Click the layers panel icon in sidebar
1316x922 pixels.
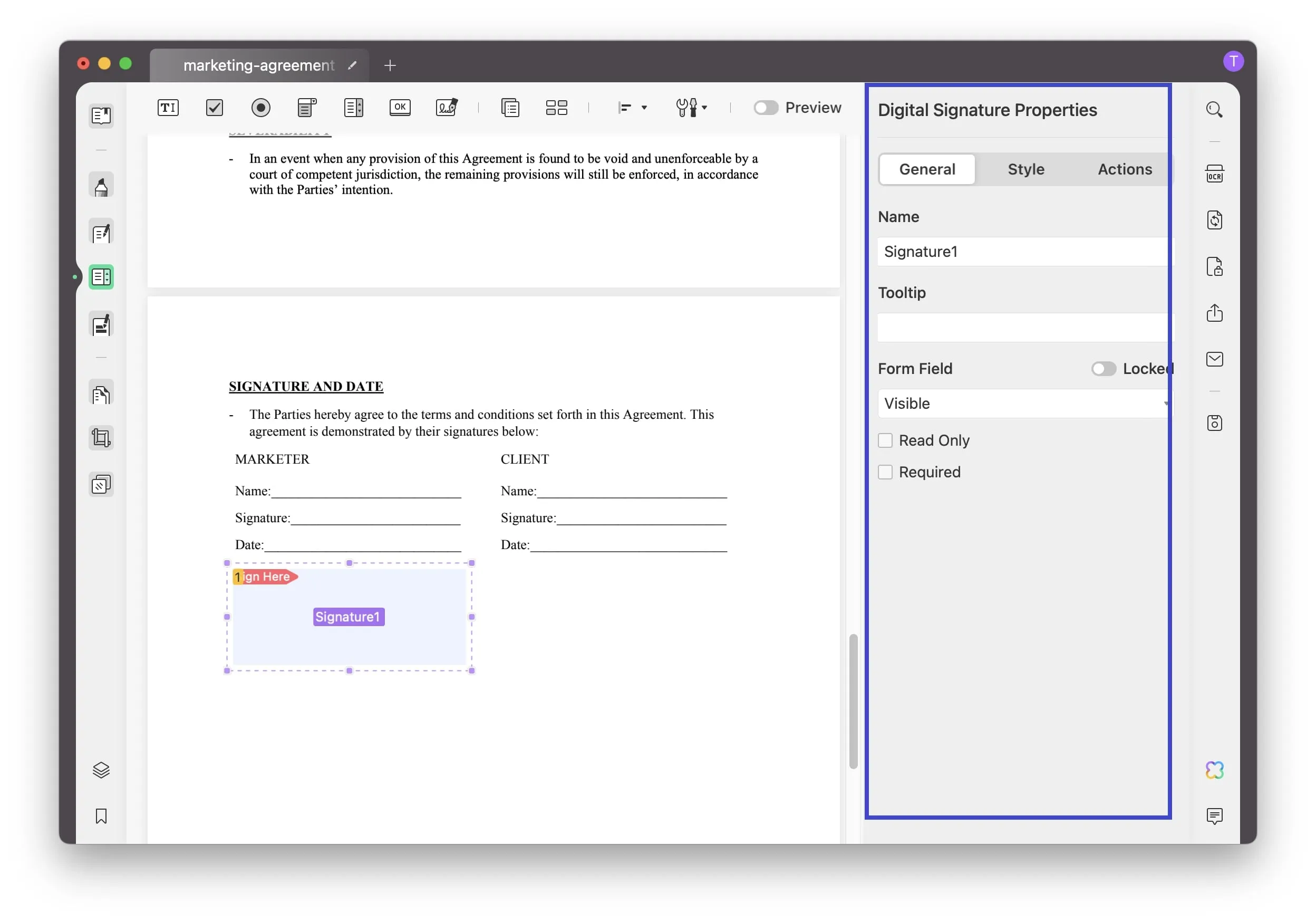click(99, 769)
